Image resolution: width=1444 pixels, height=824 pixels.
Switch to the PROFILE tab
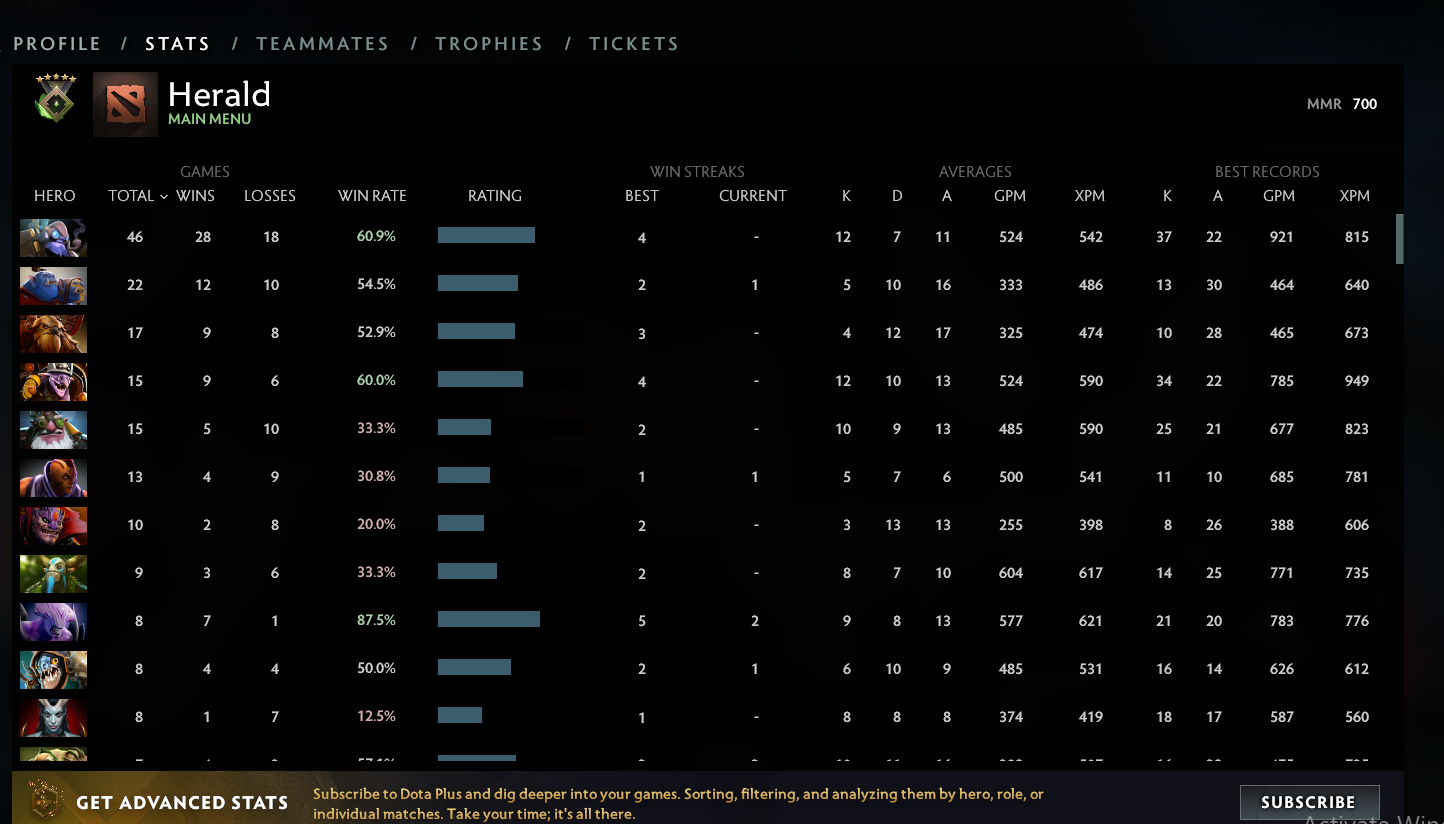click(x=56, y=43)
